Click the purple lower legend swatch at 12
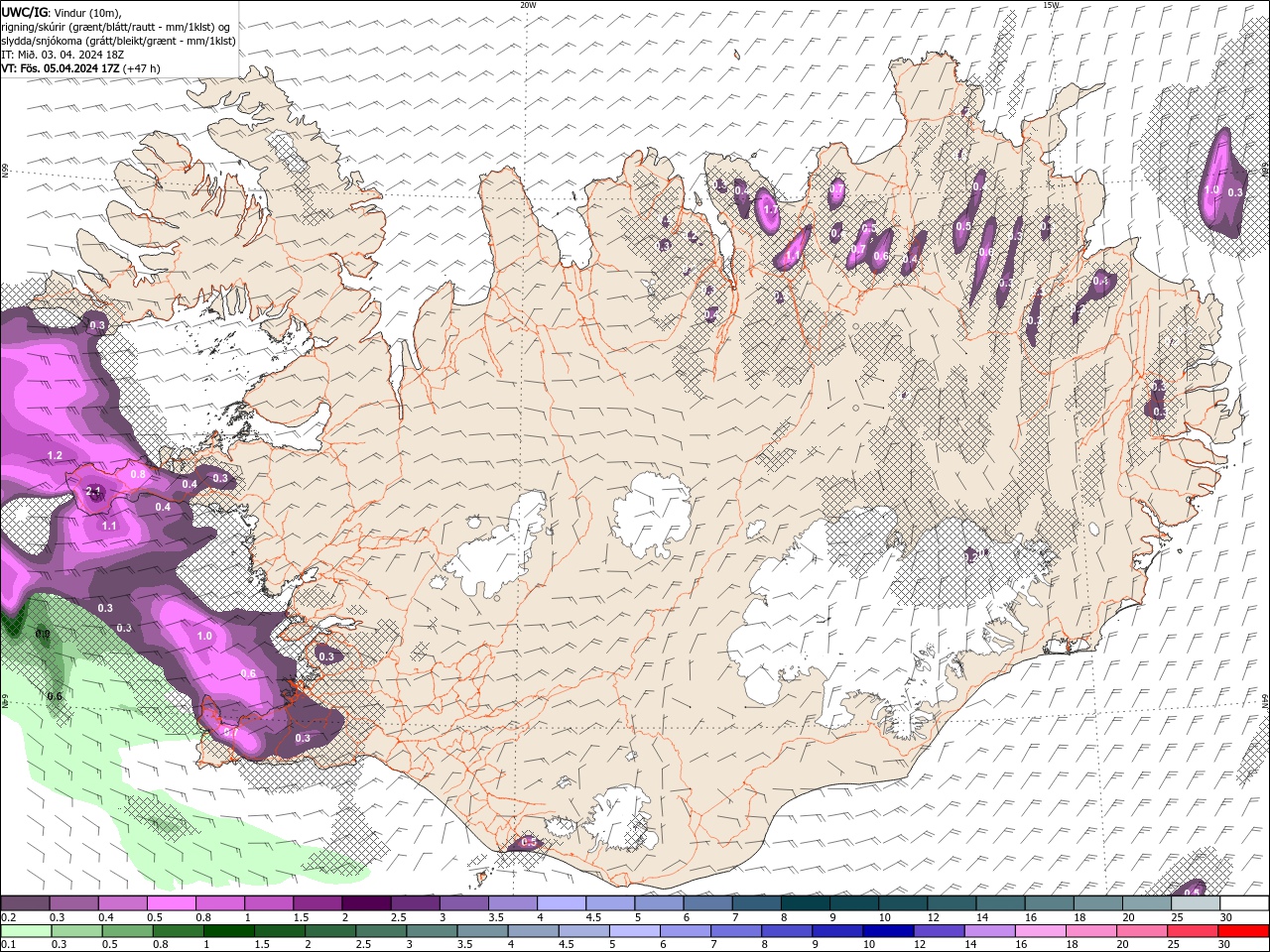This screenshot has height=952, width=1270. [938, 931]
